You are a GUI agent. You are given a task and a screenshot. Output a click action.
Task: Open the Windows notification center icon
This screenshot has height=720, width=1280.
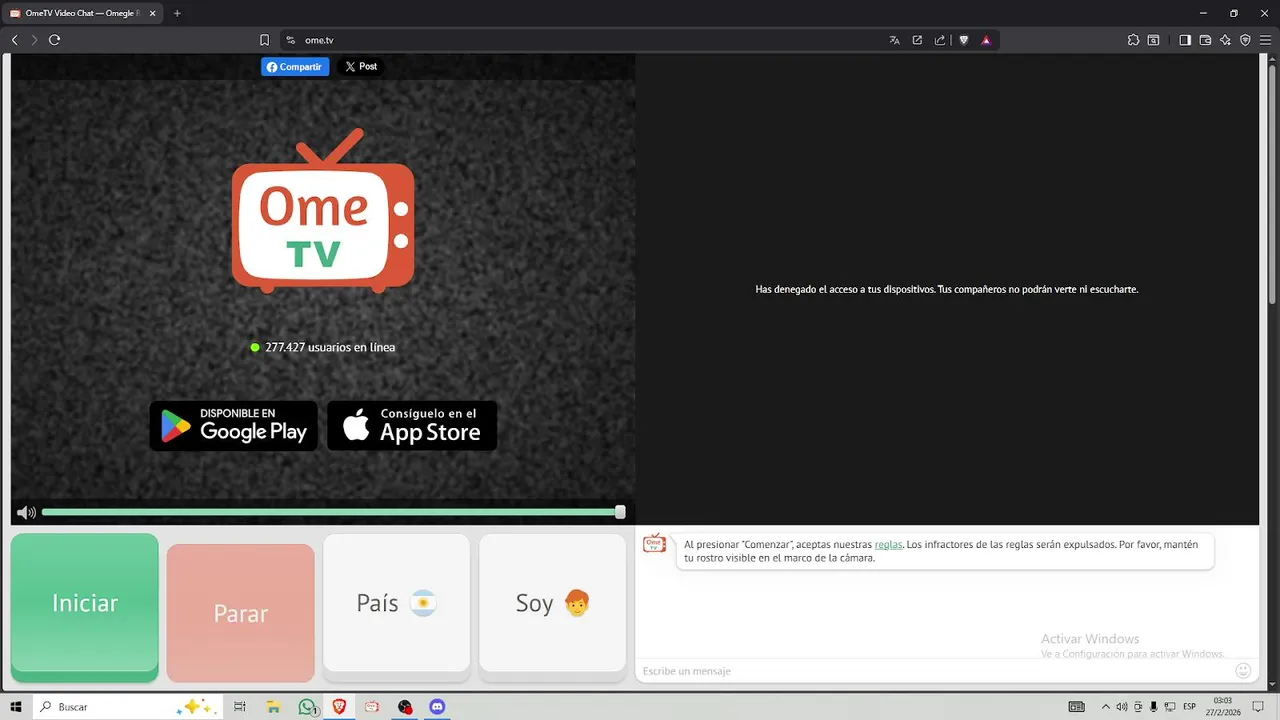(x=1258, y=706)
